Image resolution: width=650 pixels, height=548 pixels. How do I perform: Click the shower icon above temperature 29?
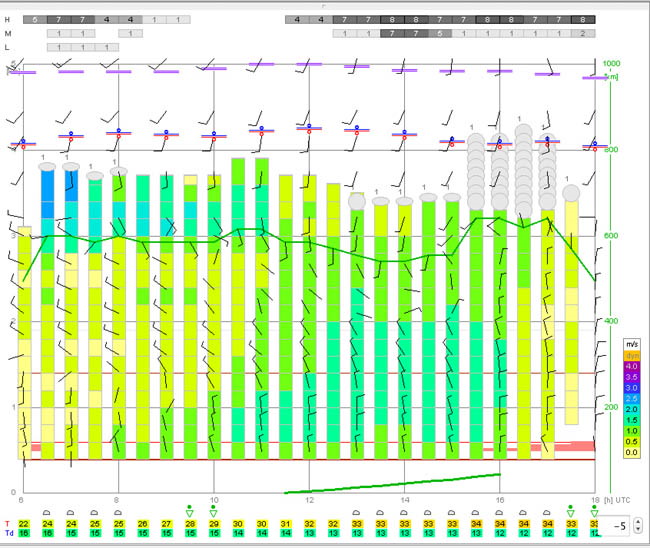213,512
